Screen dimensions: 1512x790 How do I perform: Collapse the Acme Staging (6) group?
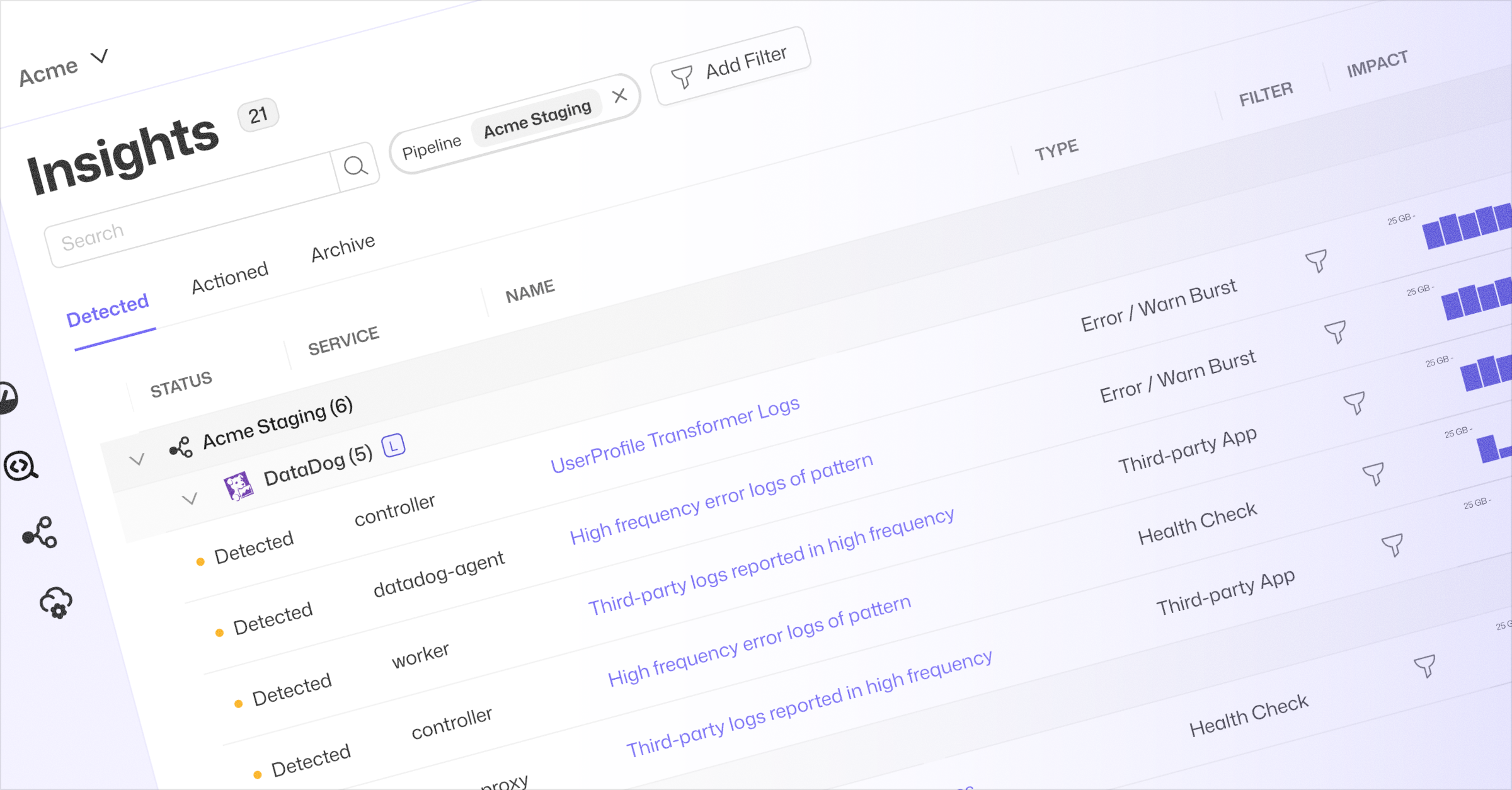(x=137, y=459)
